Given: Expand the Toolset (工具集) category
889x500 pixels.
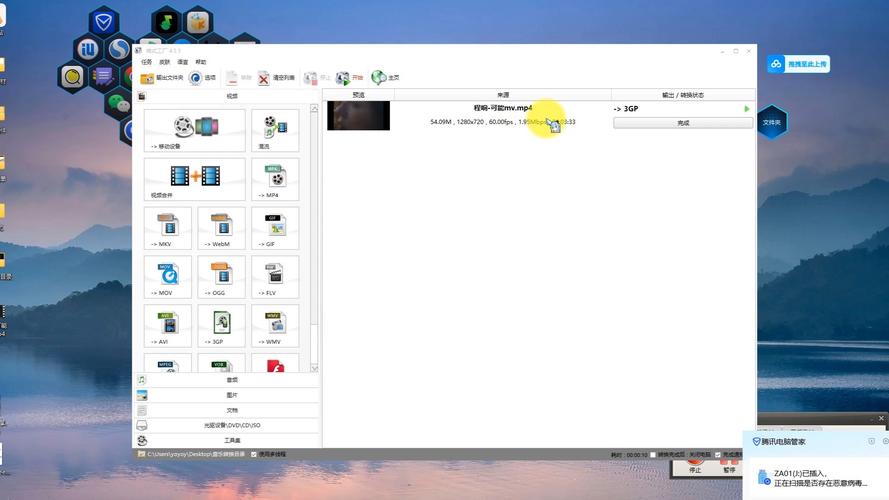Looking at the screenshot, I should 230,440.
